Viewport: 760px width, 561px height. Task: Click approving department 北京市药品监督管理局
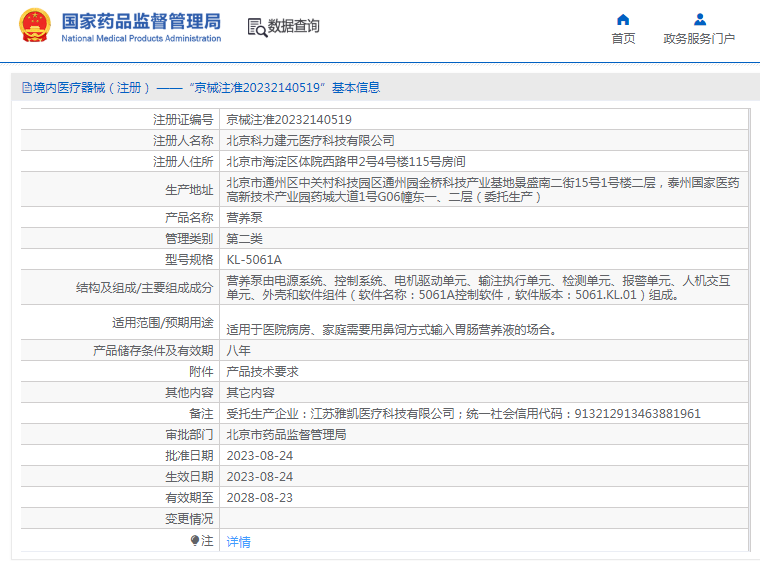pos(286,435)
